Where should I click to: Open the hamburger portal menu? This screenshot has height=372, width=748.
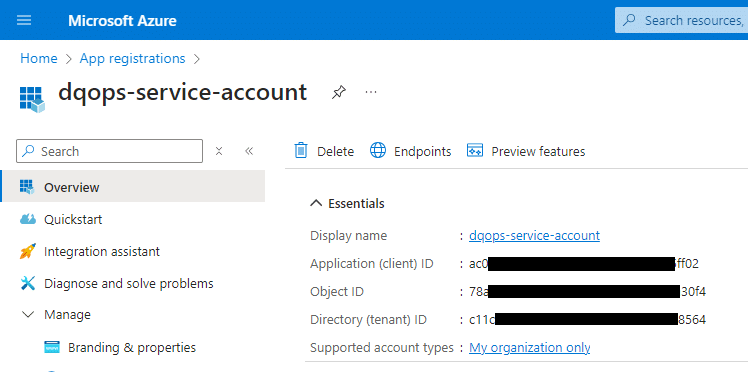(x=24, y=21)
